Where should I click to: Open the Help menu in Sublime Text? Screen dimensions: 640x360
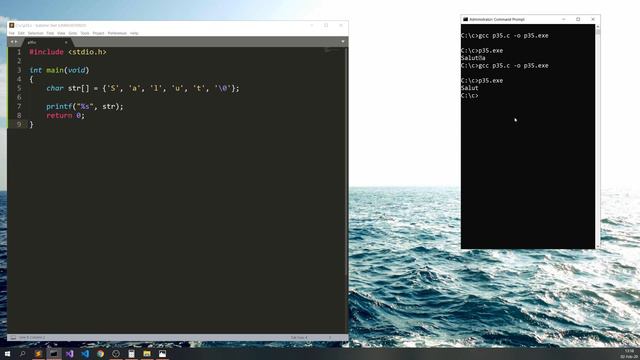pos(134,33)
